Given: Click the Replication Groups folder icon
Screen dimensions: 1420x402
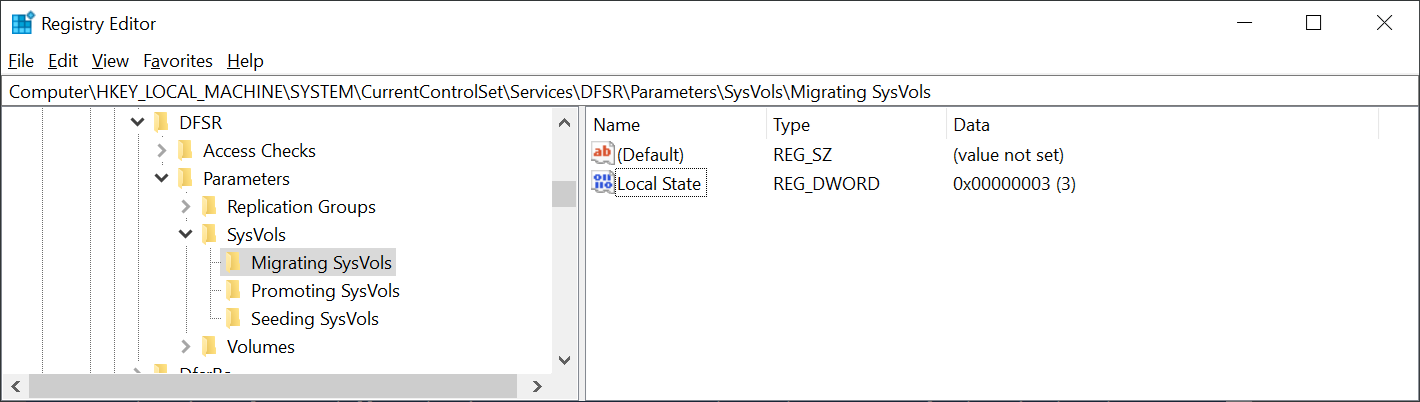Looking at the screenshot, I should 209,207.
